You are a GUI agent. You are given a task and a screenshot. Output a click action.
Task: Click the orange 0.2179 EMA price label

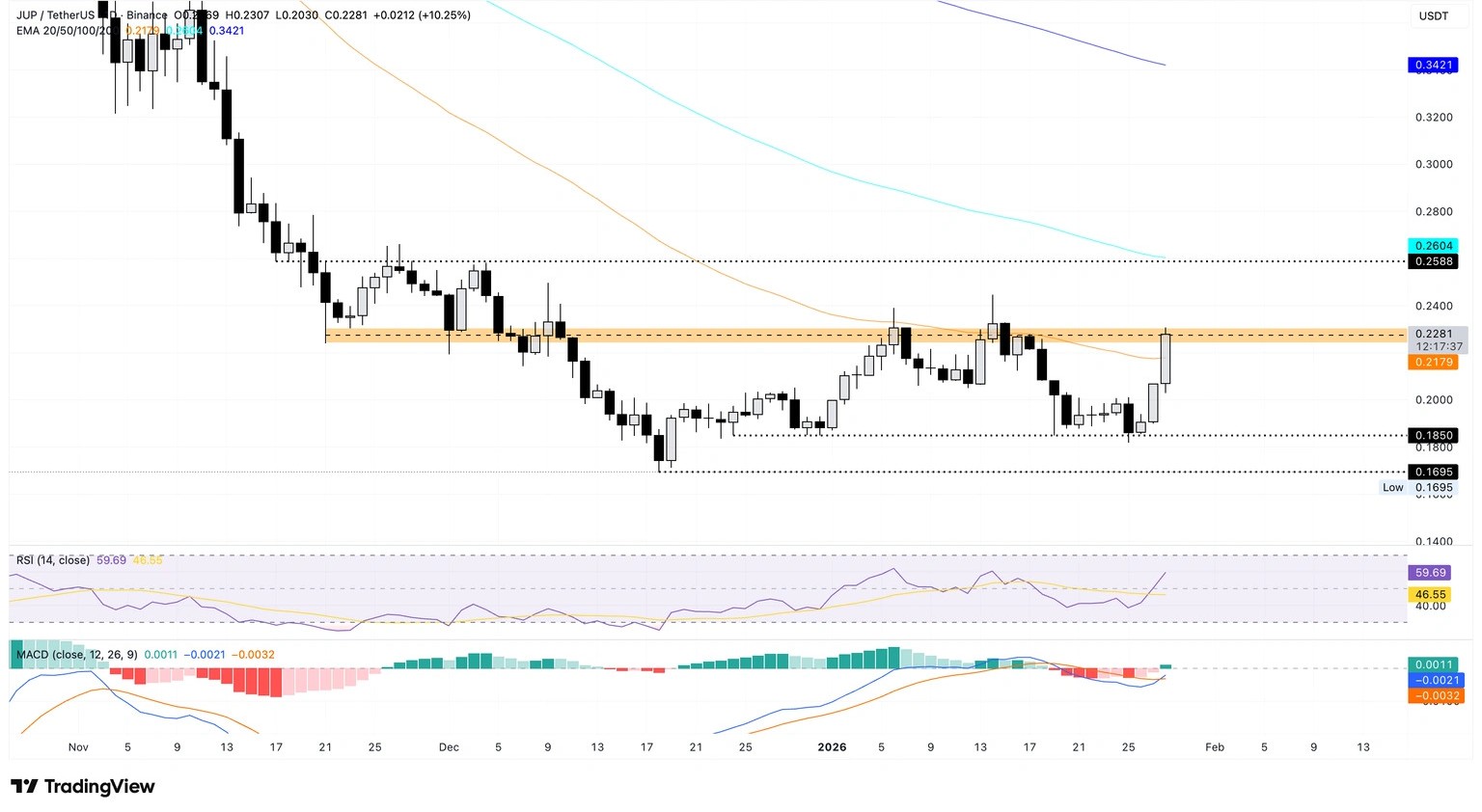1433,362
